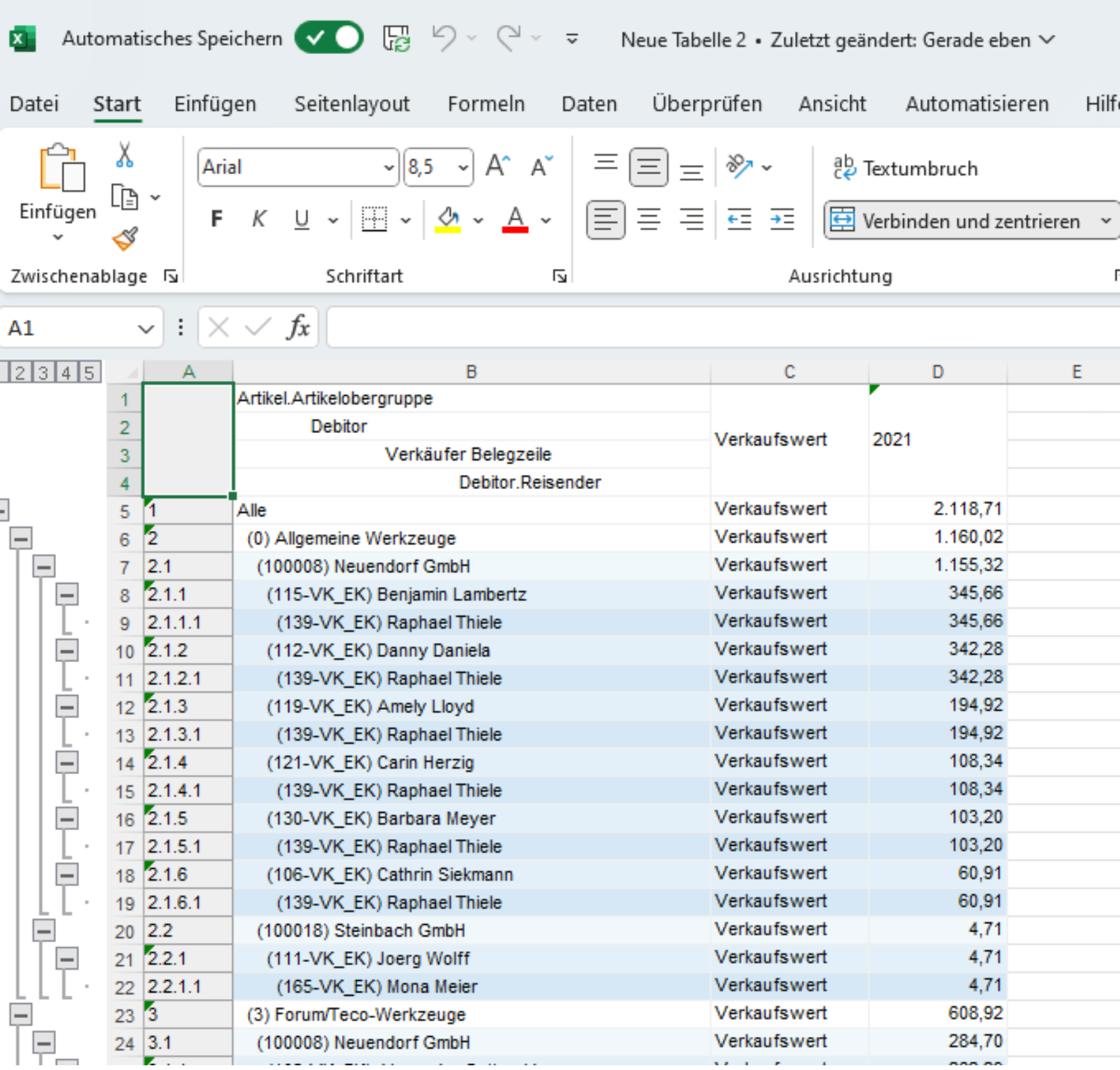Decrease font size with smaller A icon
The image size is (1120, 1070).
[x=541, y=166]
